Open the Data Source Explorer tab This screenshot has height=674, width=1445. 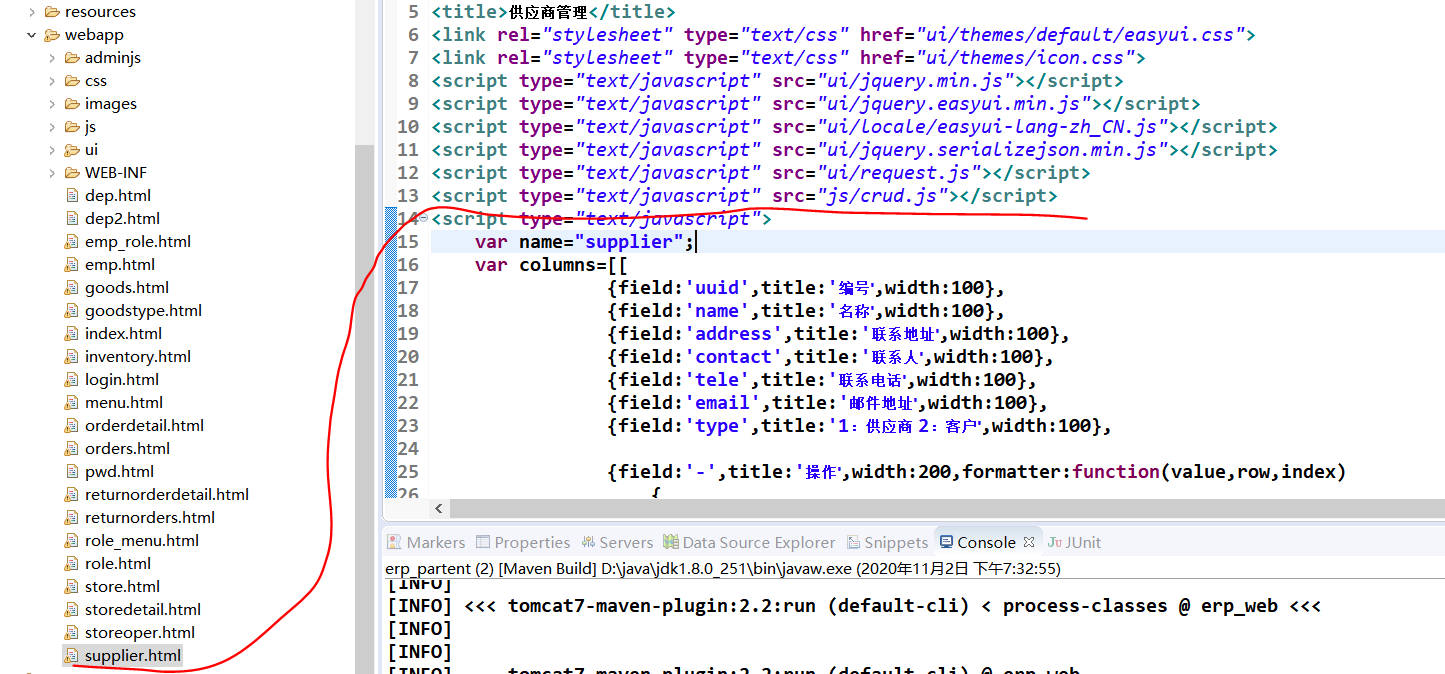click(749, 542)
